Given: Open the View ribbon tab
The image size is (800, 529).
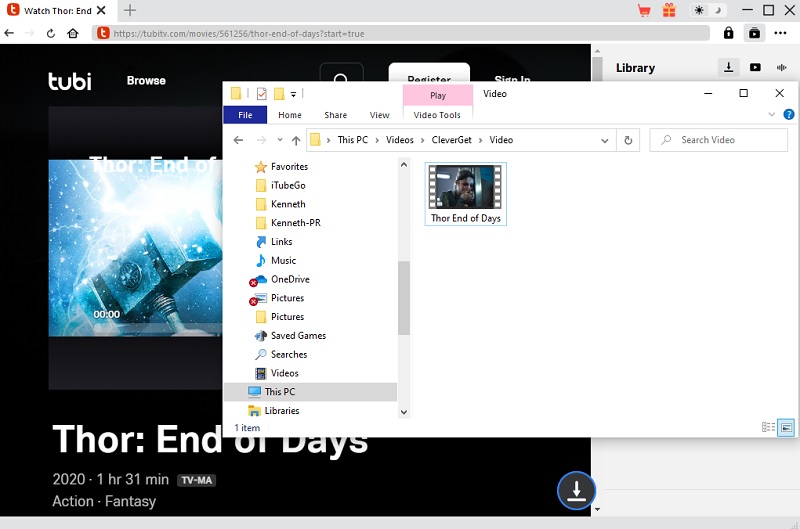Looking at the screenshot, I should click(x=379, y=115).
